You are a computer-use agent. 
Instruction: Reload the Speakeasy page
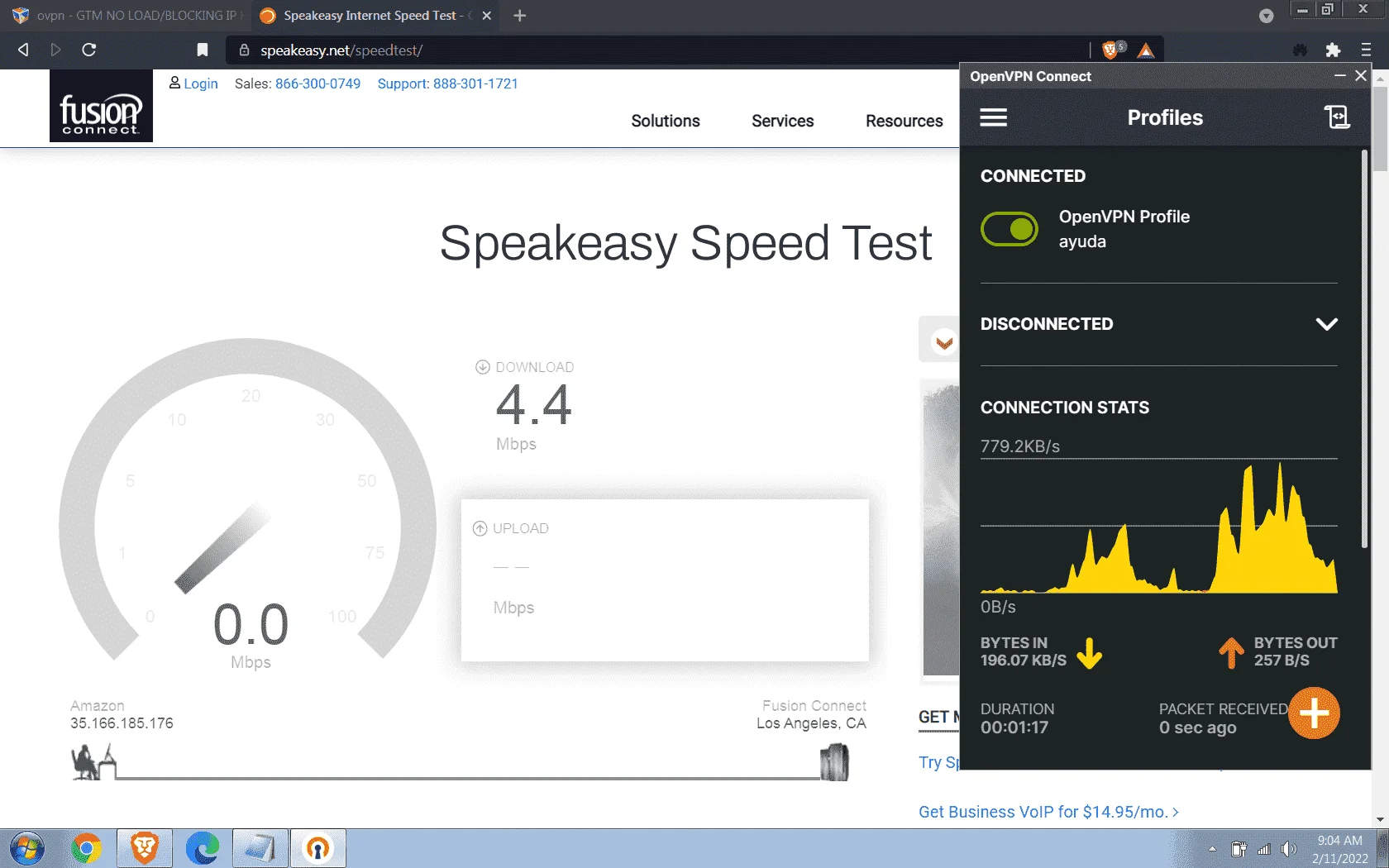(x=89, y=50)
